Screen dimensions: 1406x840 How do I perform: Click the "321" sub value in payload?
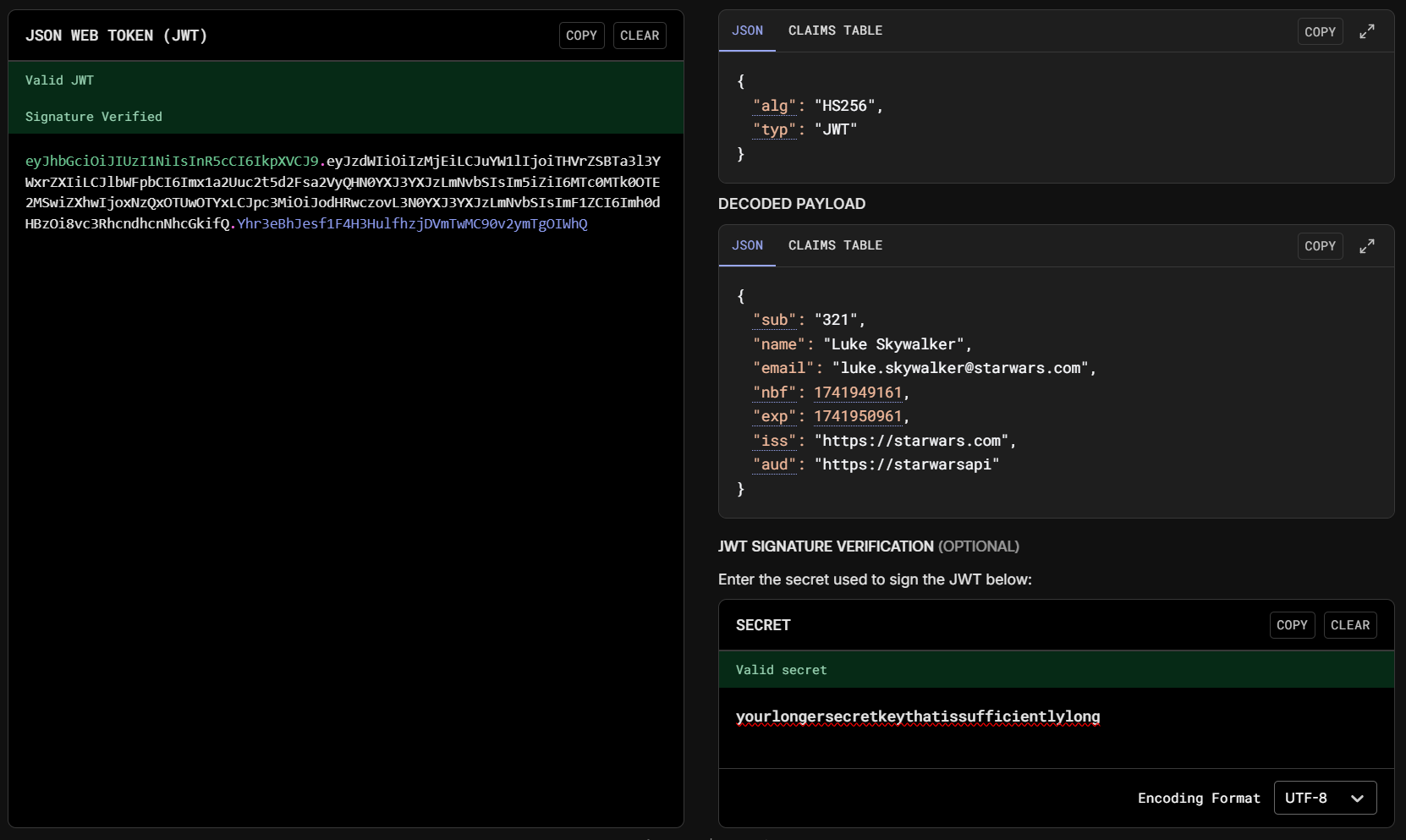coord(836,320)
